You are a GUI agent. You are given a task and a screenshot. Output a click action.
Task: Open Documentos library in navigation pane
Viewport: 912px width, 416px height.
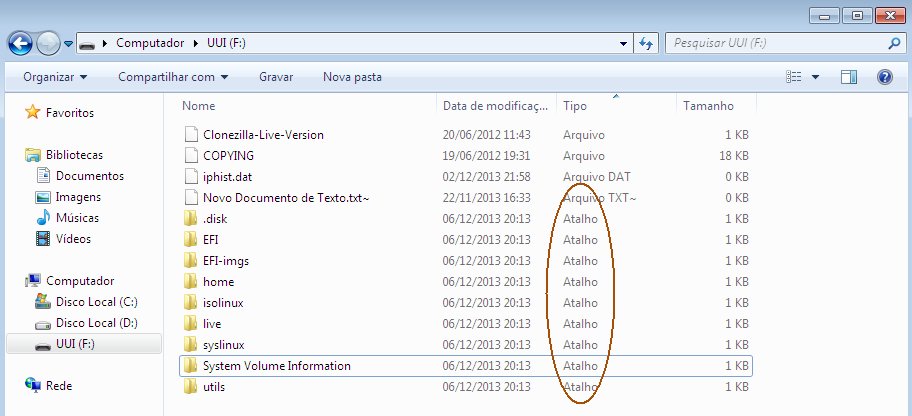(90, 176)
